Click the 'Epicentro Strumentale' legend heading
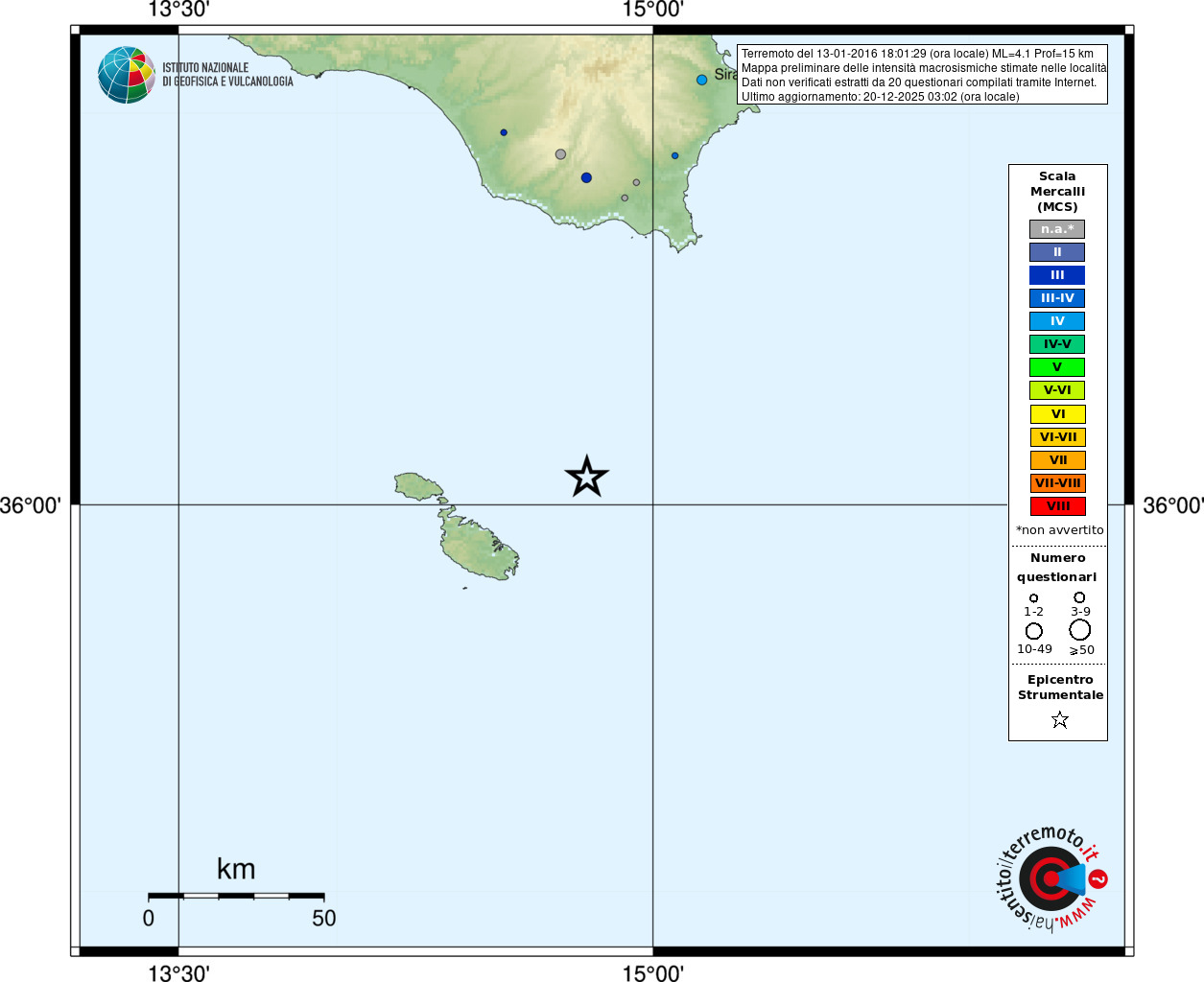Viewport: 1204px width, 982px height. pyautogui.click(x=1060, y=688)
